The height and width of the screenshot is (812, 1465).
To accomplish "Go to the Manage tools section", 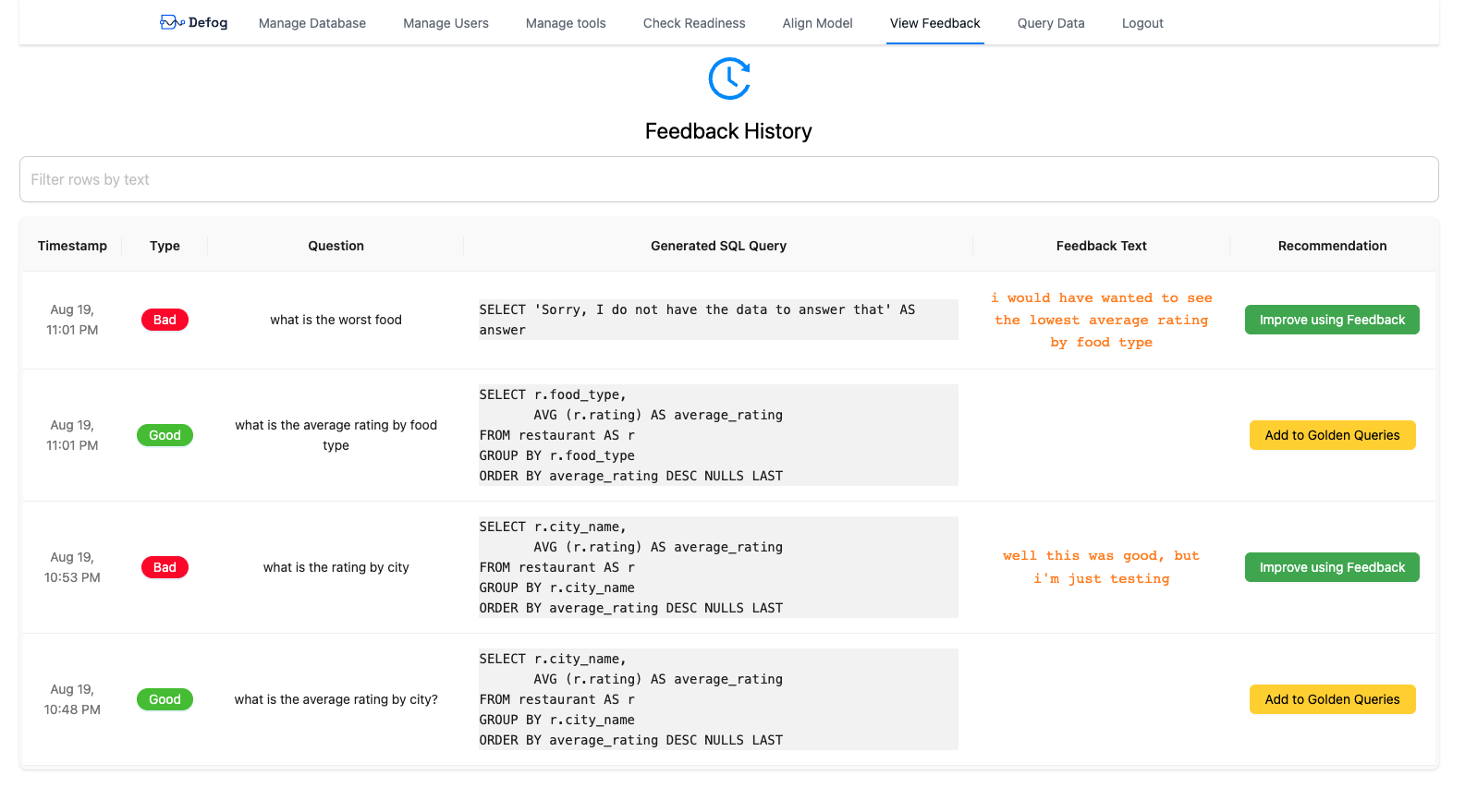I will point(565,23).
